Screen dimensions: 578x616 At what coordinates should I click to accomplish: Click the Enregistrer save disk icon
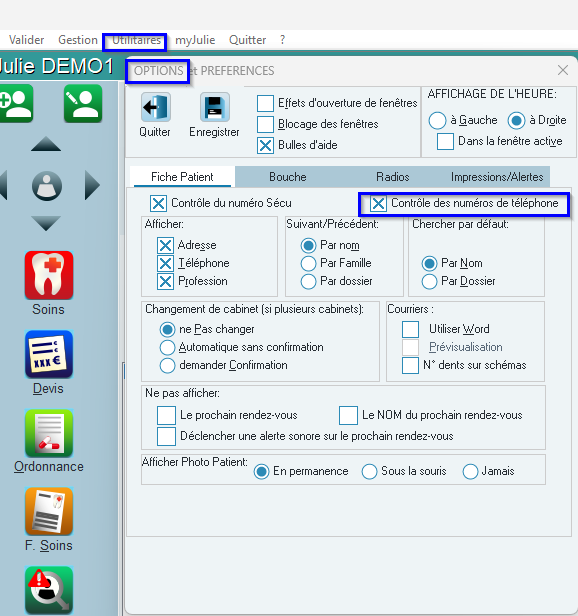point(215,107)
